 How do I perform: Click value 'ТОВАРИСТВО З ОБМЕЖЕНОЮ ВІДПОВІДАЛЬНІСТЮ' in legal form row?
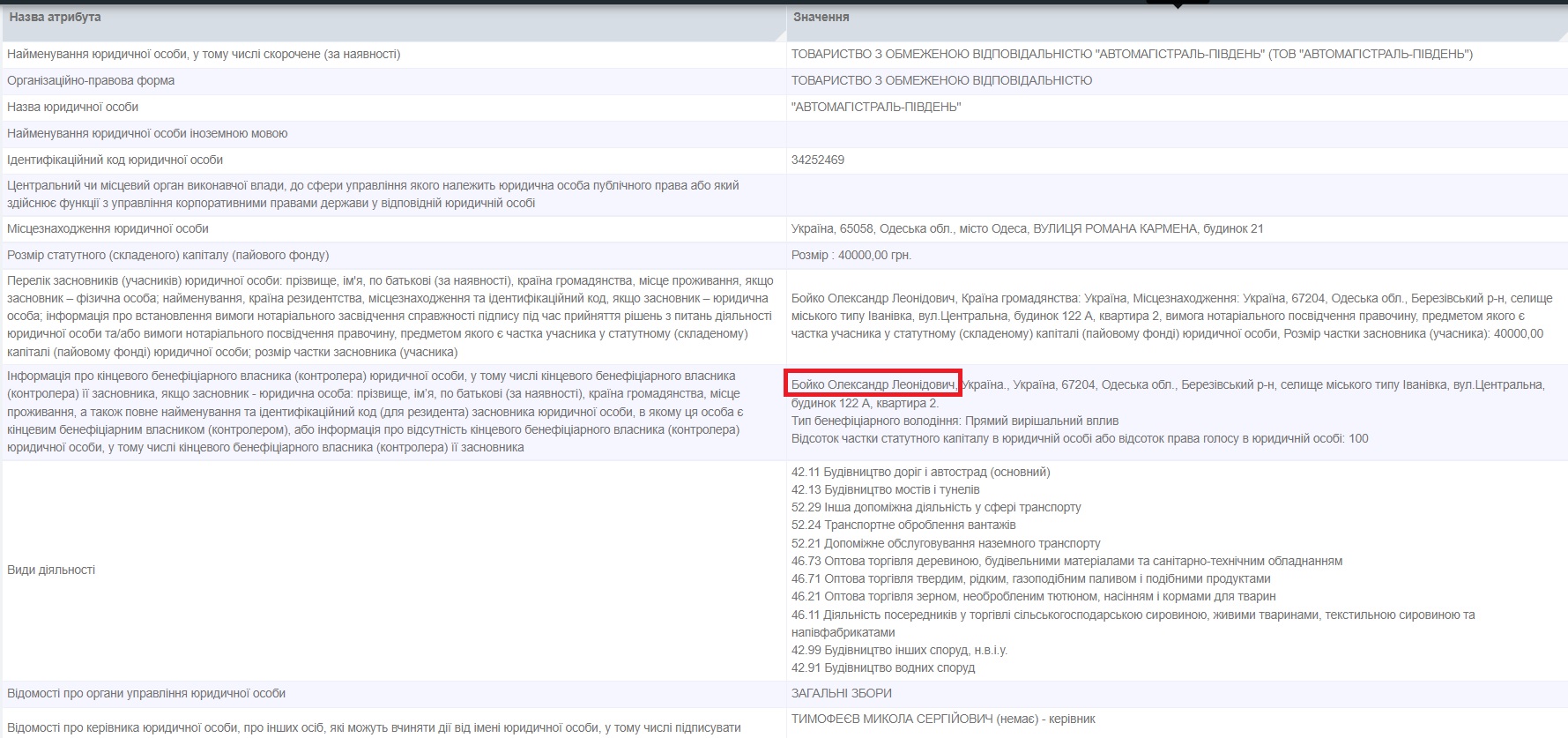(x=941, y=80)
